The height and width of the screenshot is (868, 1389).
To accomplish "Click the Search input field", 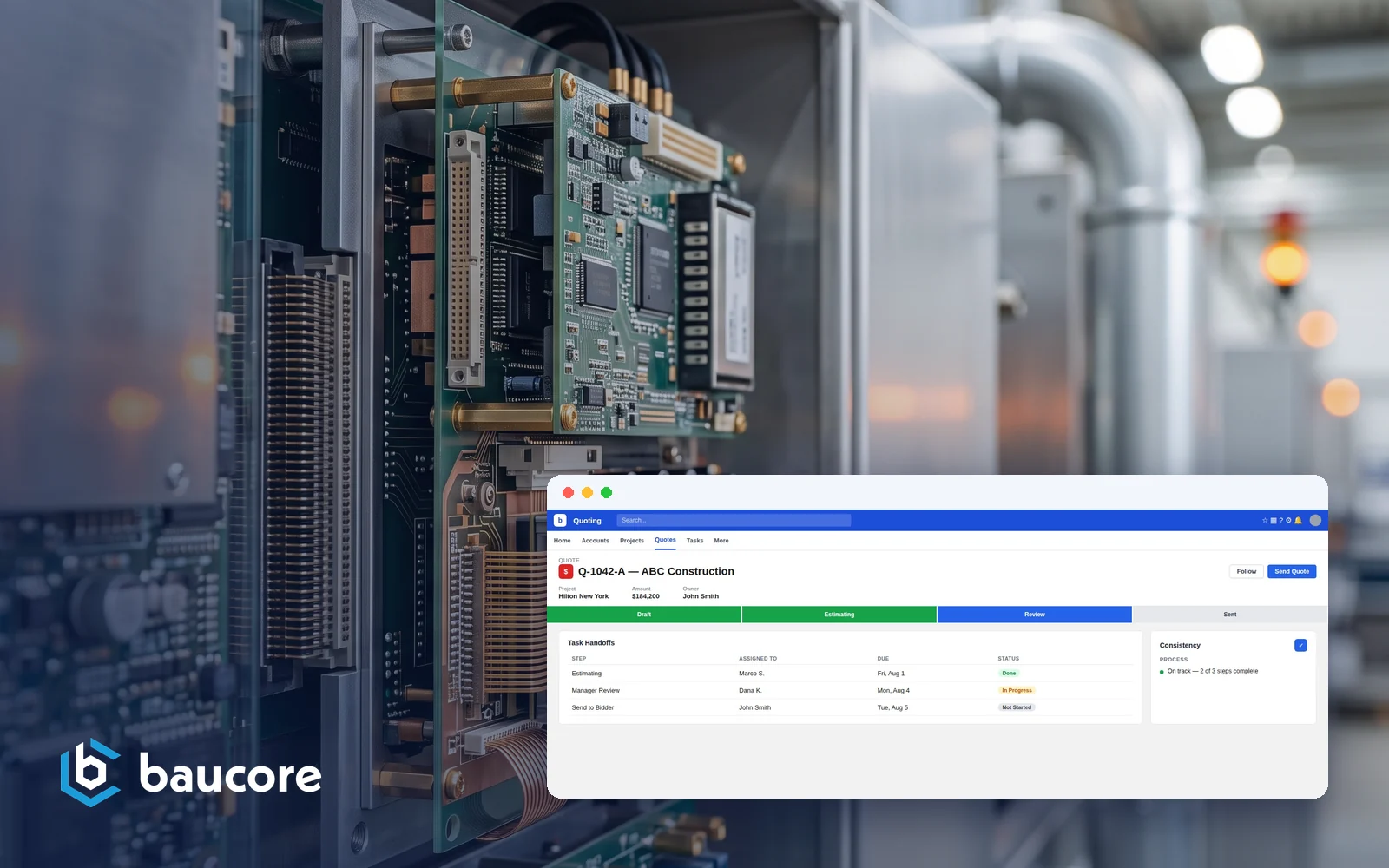I will coord(734,520).
